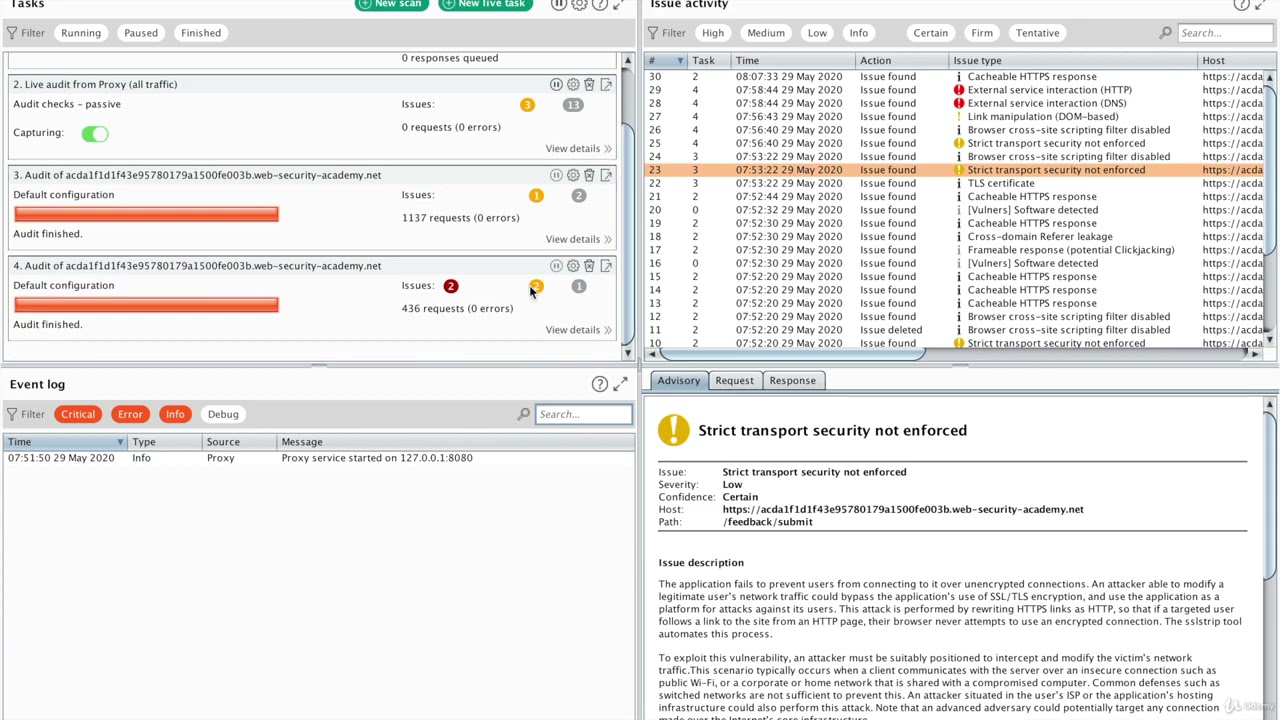The image size is (1280, 720).
Task: Switch to the Request tab
Action: [734, 381]
